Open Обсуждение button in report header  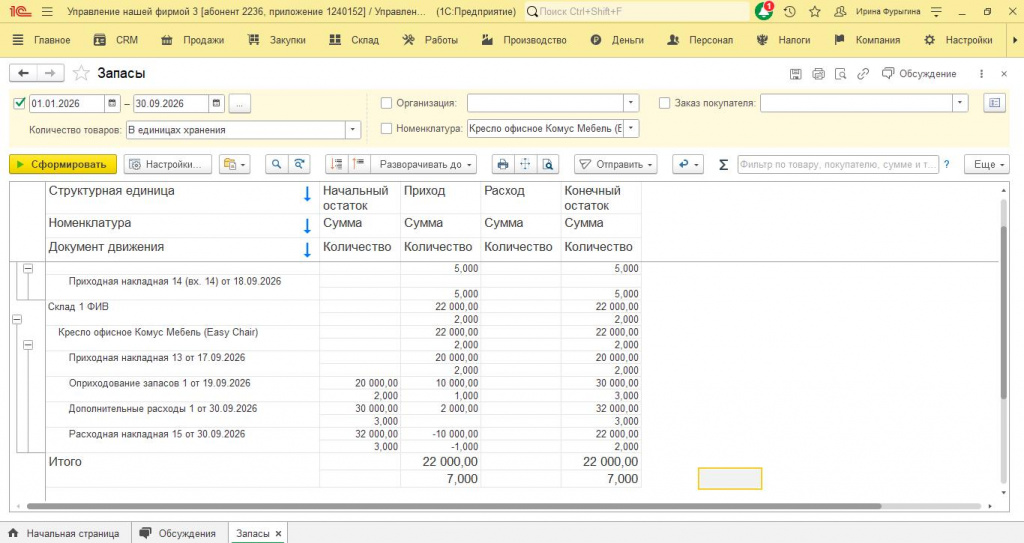(x=919, y=74)
